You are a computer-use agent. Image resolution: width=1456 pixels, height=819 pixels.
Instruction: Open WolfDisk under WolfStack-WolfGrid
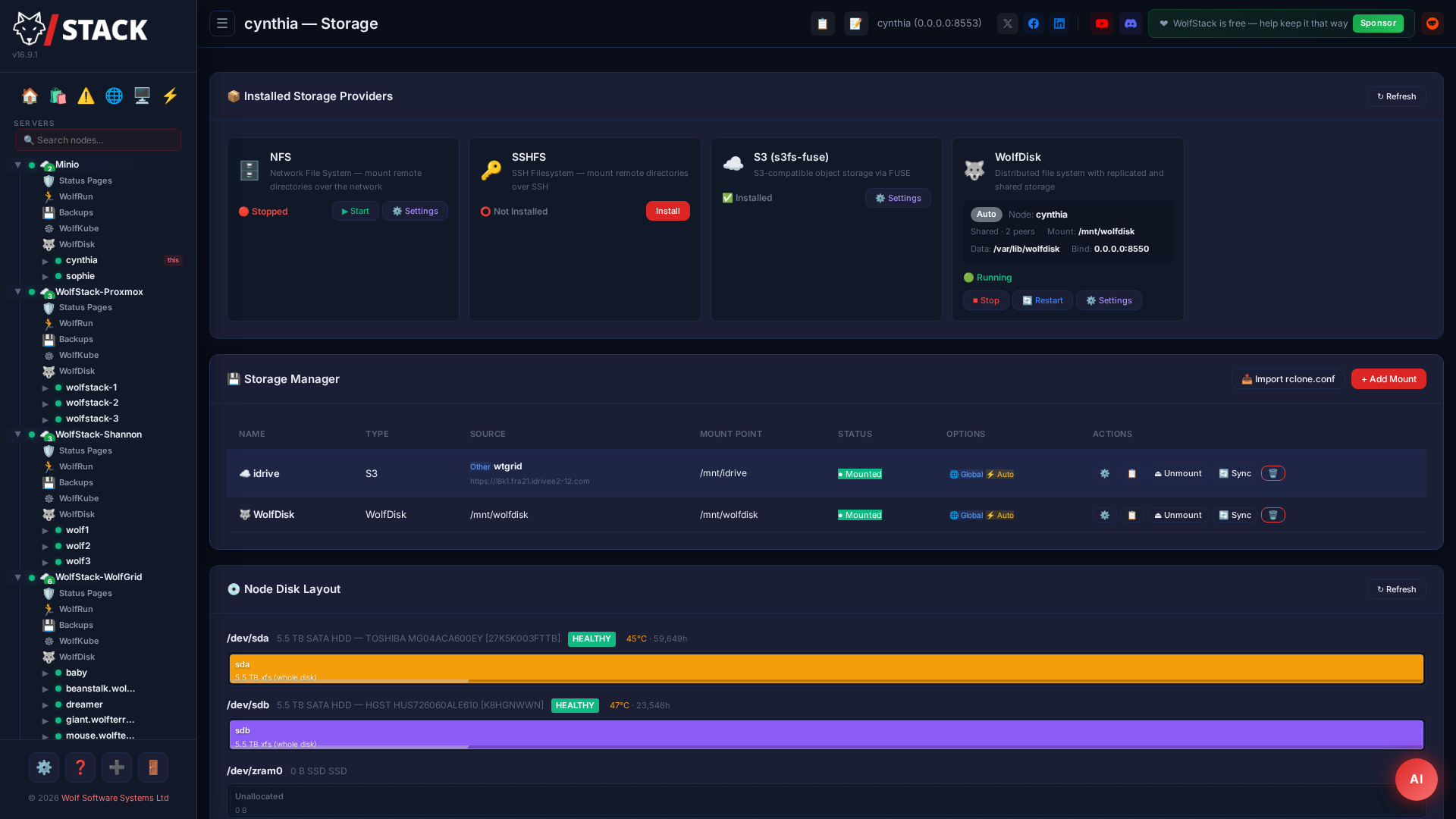coord(77,657)
